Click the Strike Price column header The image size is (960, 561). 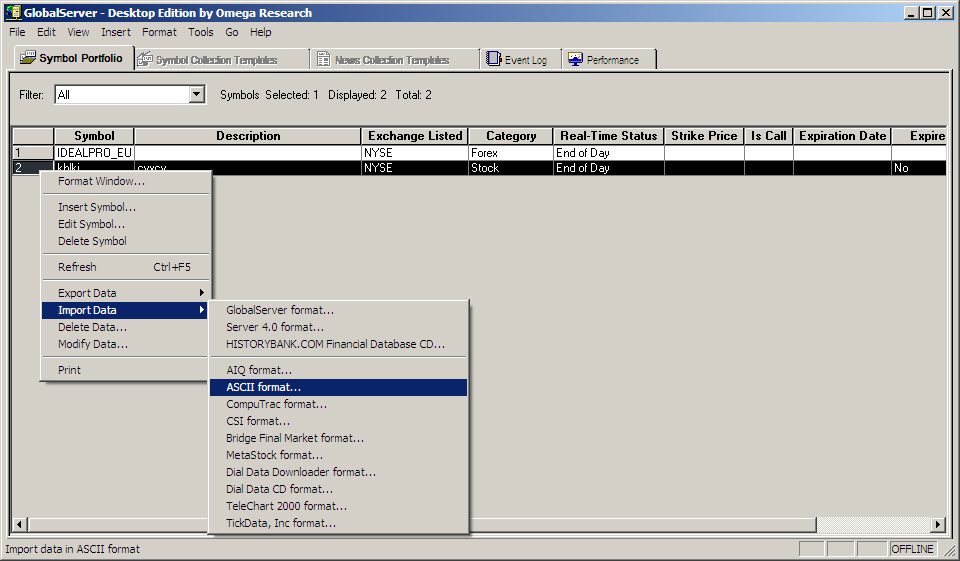click(704, 136)
